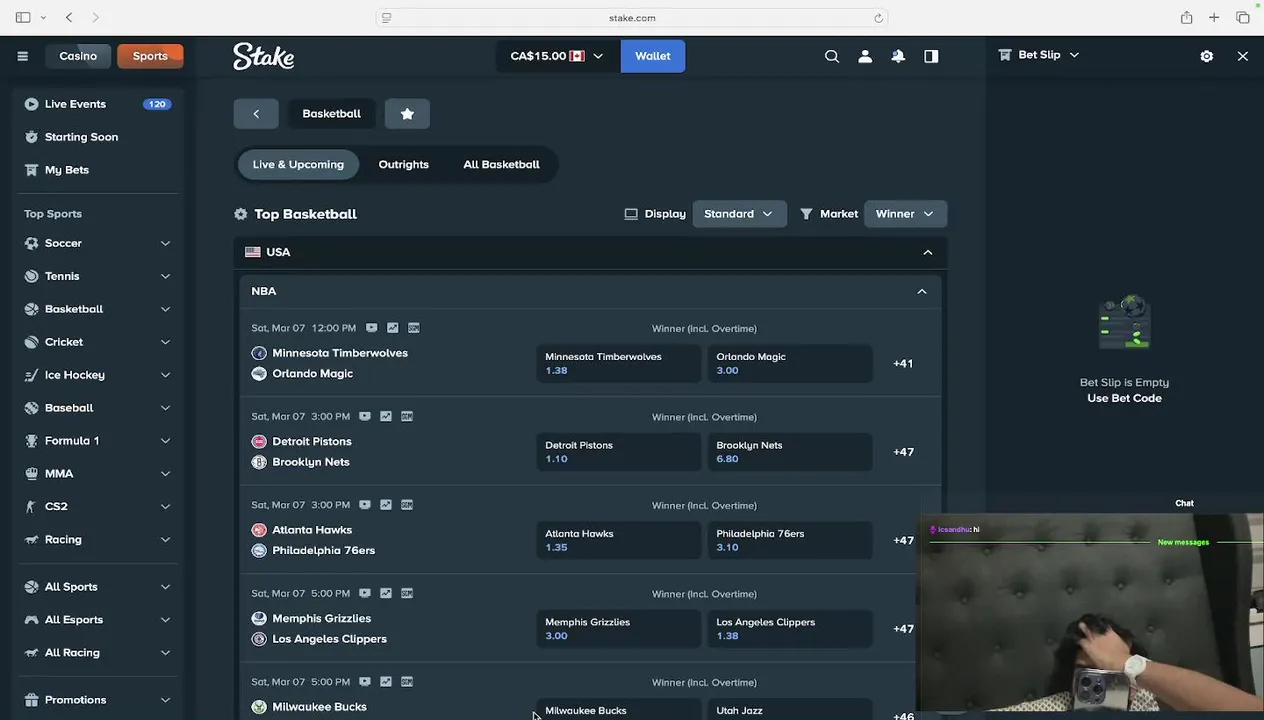Open statistics chart icon for Pistons game
The image size is (1264, 720).
click(x=386, y=416)
